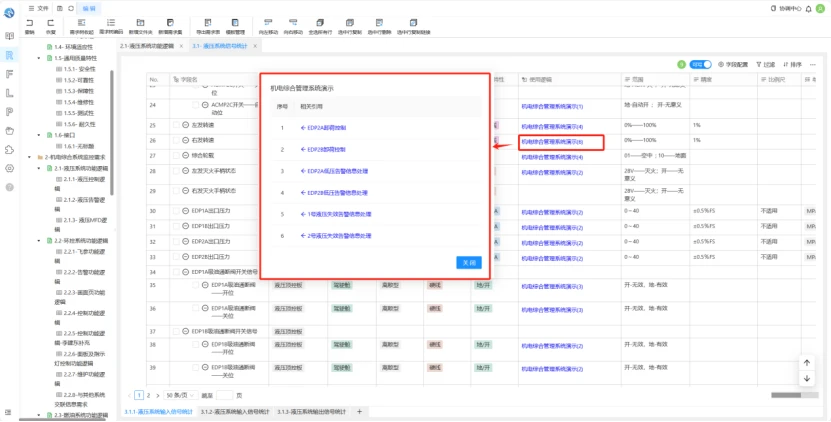Check the checkbox in row 26 右发转速
The image size is (831, 422).
coord(176,140)
